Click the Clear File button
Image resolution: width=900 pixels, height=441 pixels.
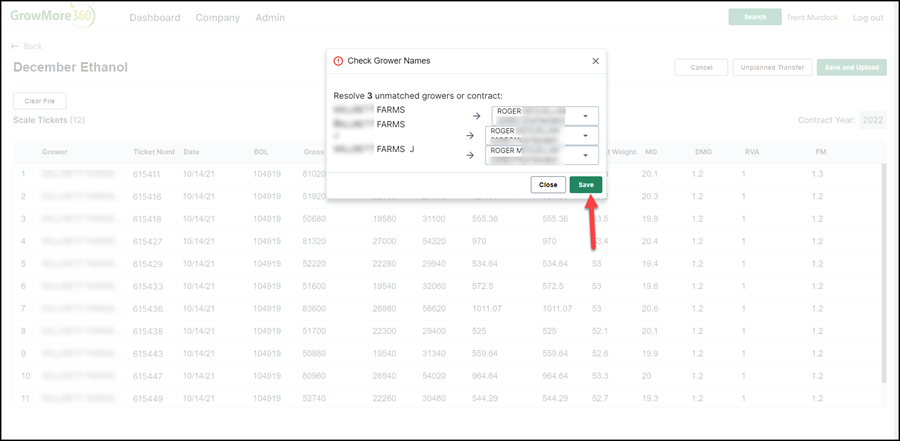(x=40, y=101)
